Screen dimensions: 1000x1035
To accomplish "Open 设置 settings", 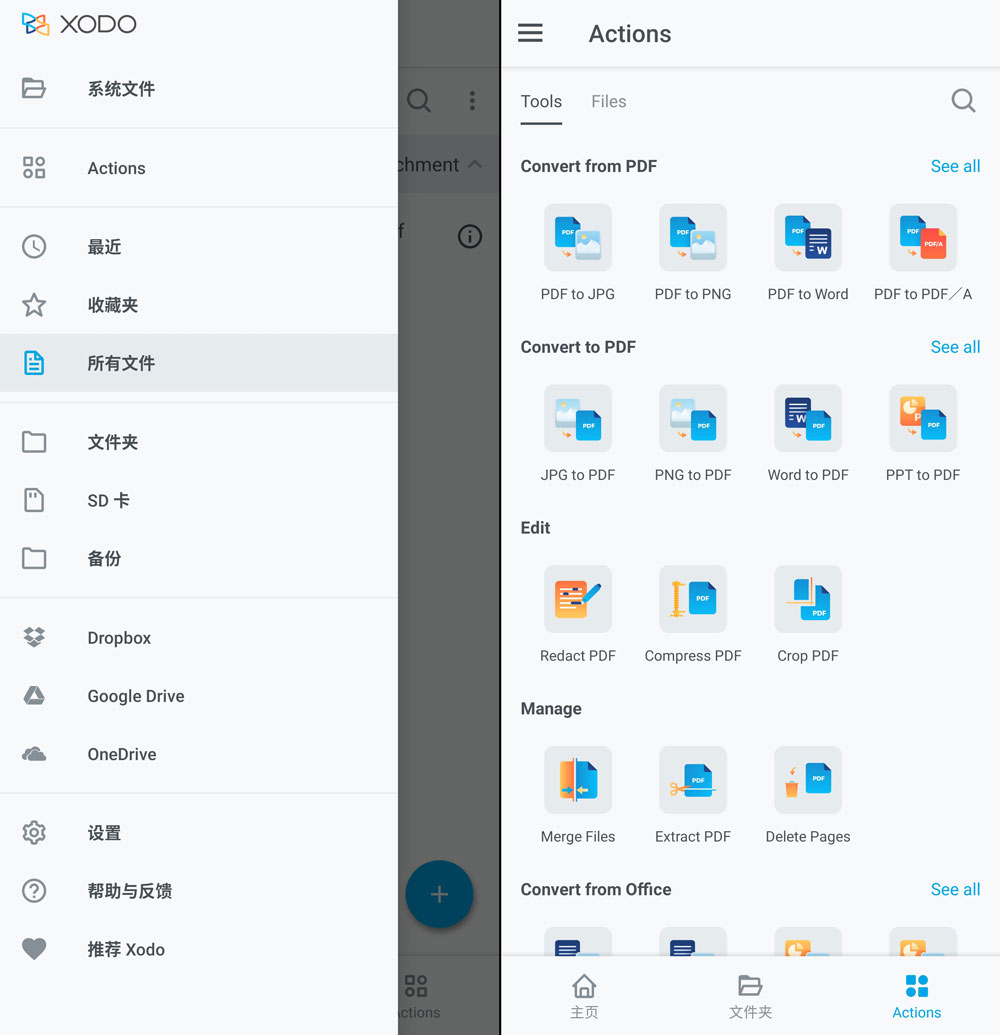I will 199,833.
